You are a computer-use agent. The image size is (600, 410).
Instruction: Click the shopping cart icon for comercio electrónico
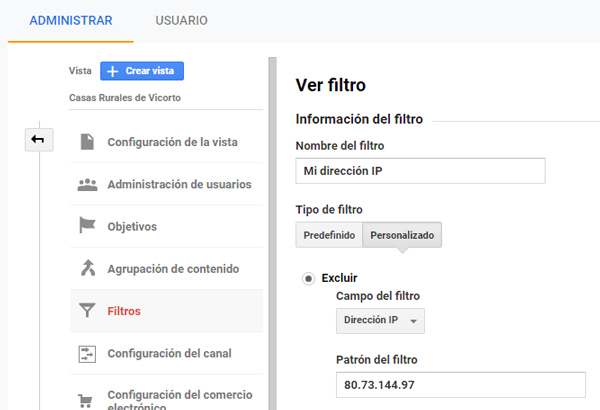(87, 398)
